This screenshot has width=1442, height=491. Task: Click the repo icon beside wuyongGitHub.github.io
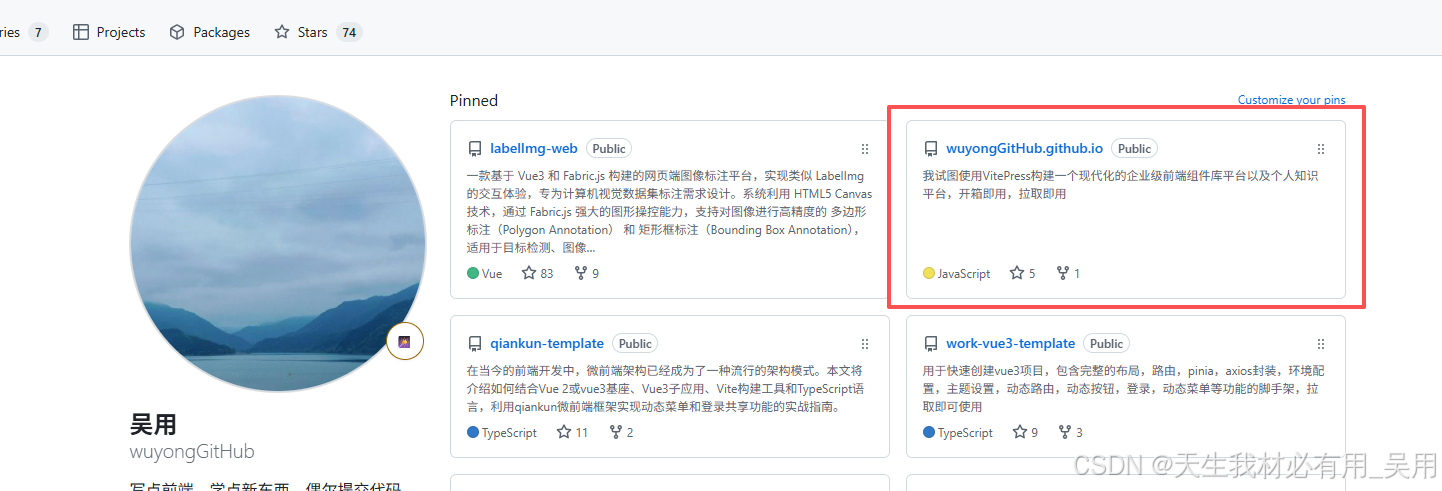[x=931, y=149]
